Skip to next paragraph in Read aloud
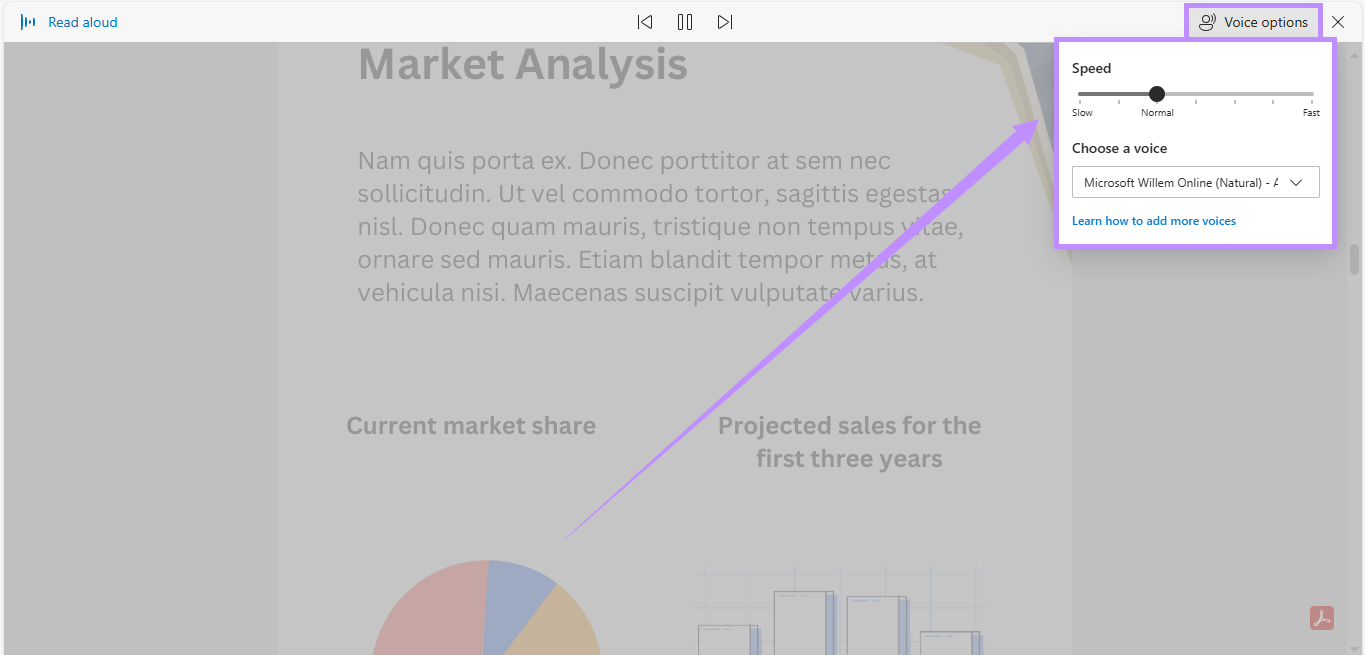The height and width of the screenshot is (655, 1365). pyautogui.click(x=725, y=22)
